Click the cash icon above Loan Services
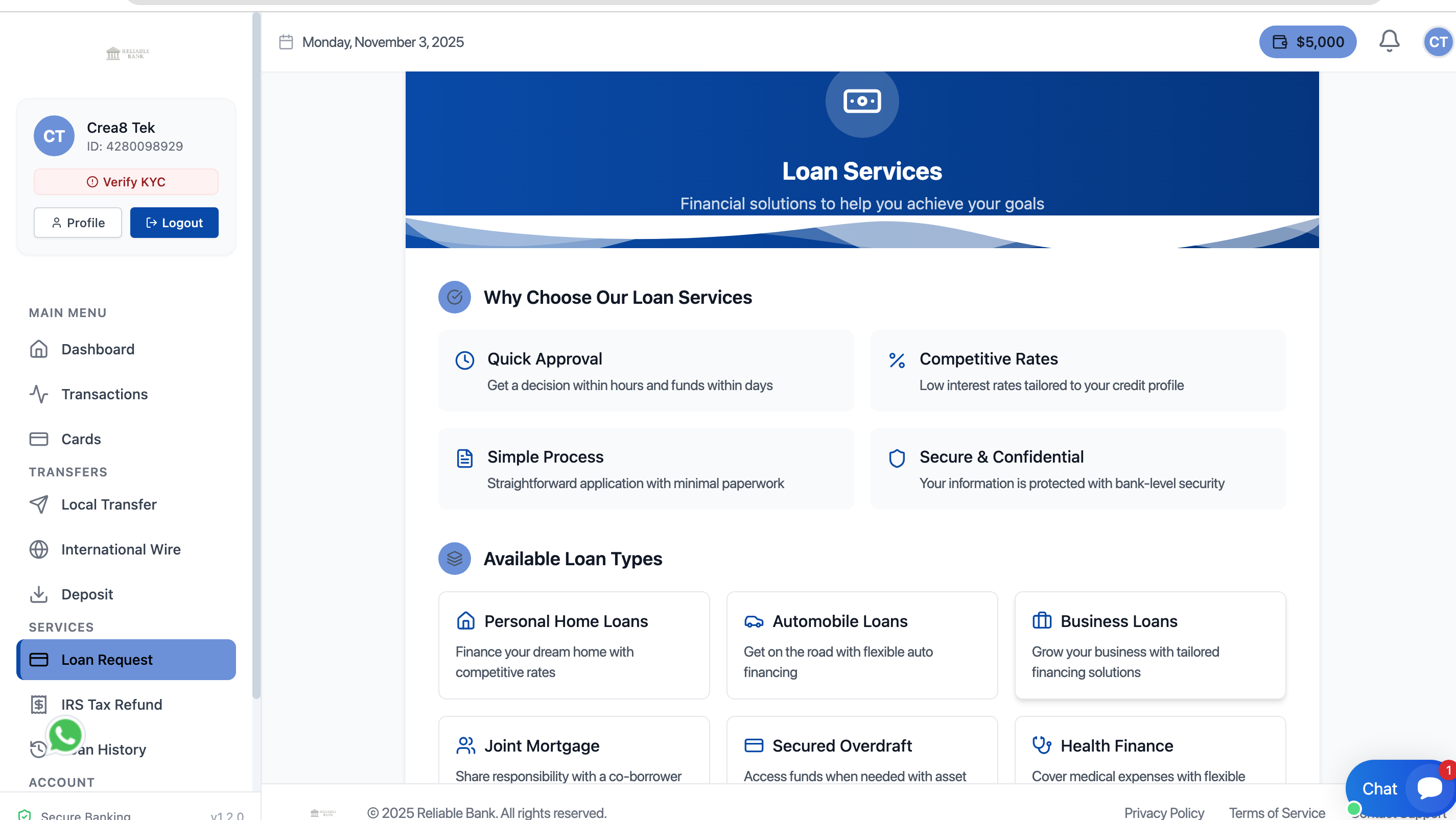The height and width of the screenshot is (820, 1456). (861, 102)
